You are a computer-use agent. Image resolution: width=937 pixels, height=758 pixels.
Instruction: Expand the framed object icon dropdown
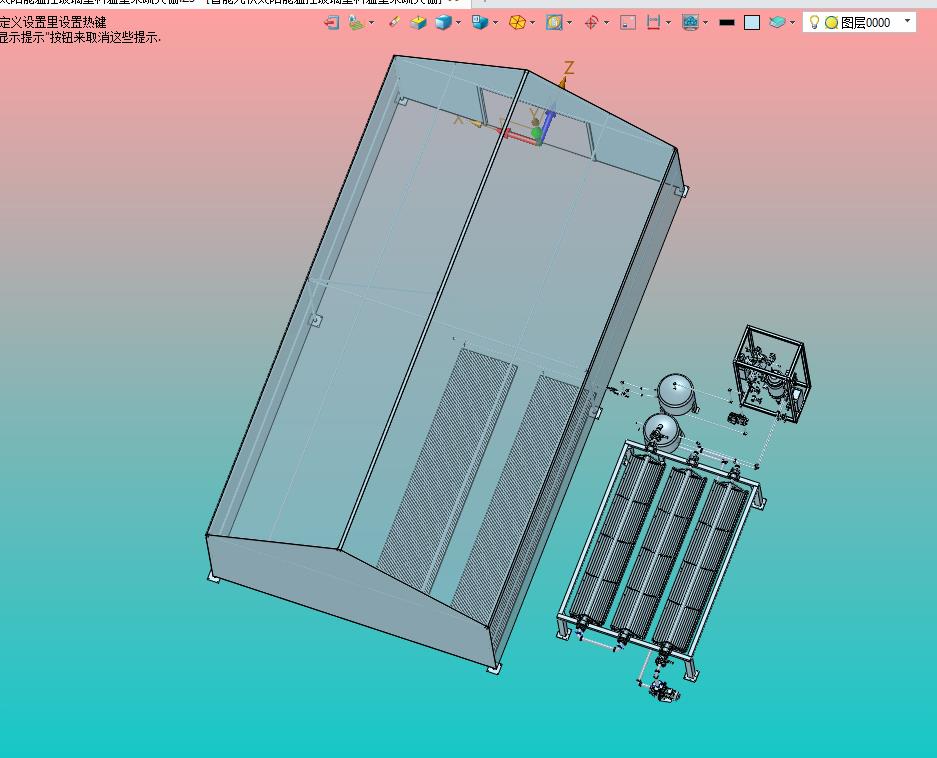[x=569, y=23]
